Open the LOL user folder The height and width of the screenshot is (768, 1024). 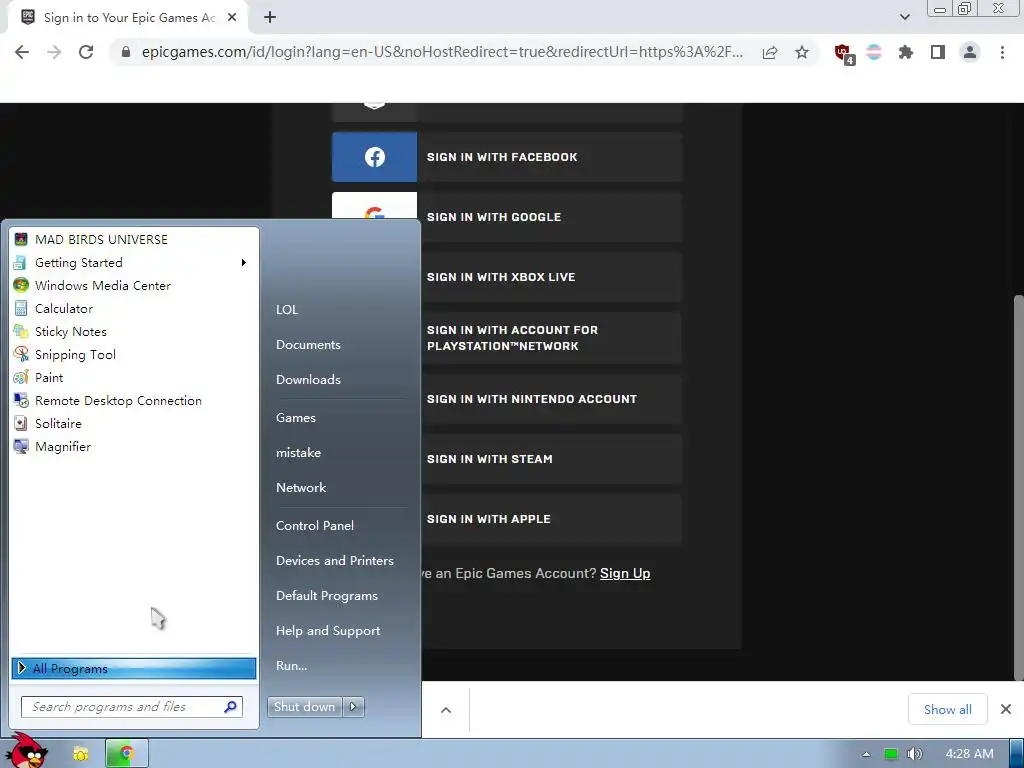tap(287, 310)
